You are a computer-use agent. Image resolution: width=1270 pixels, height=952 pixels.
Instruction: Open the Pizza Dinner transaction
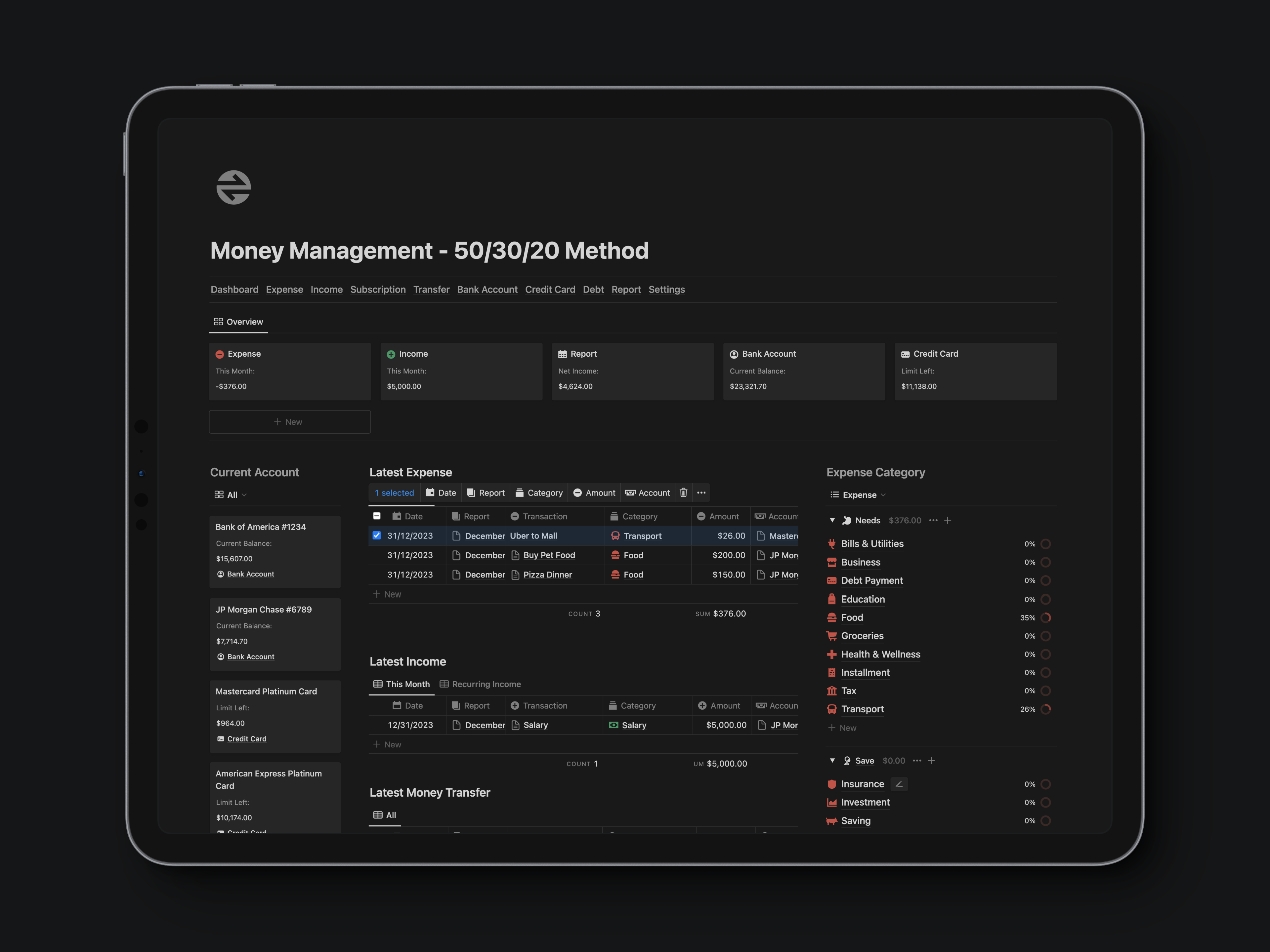(x=548, y=575)
